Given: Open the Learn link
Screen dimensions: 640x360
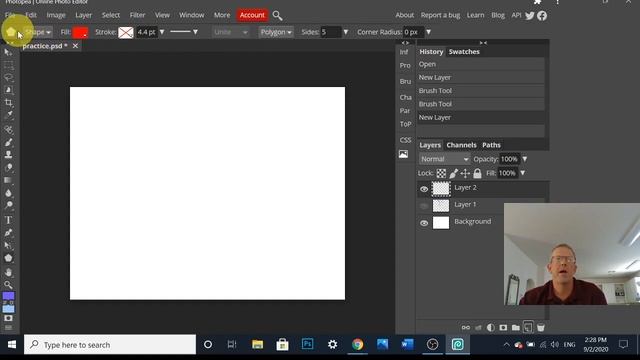Looking at the screenshot, I should coord(475,15).
